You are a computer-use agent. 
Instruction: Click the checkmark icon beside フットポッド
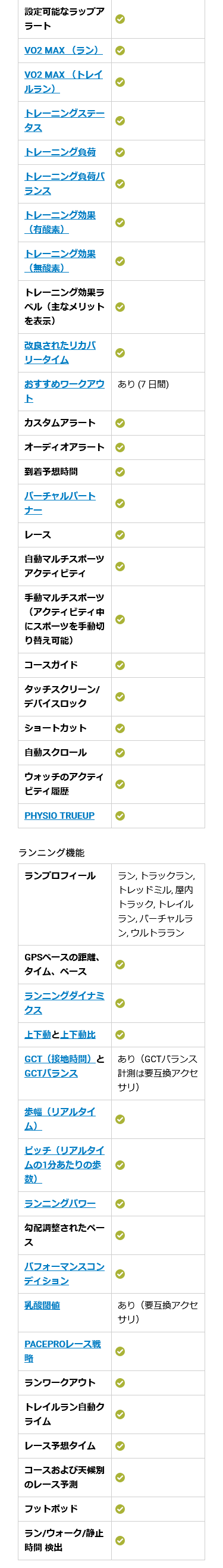[120, 1509]
